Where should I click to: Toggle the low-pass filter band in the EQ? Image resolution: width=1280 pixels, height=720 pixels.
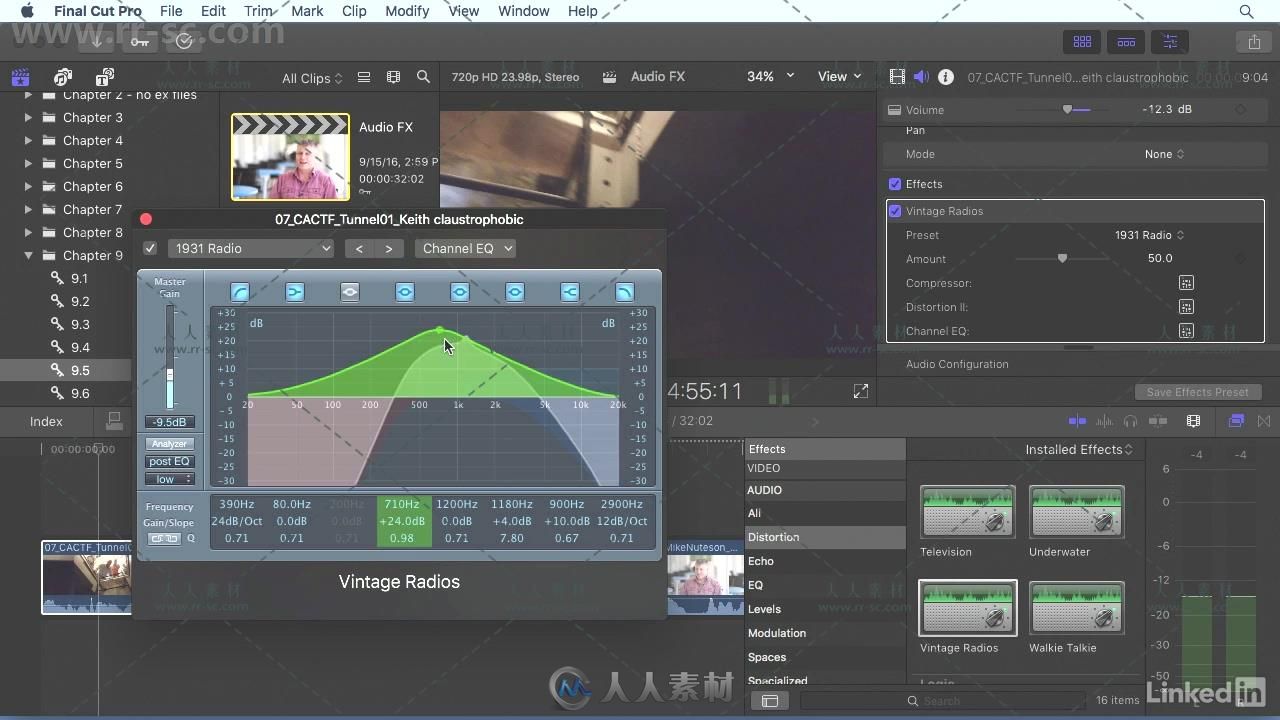pyautogui.click(x=624, y=292)
